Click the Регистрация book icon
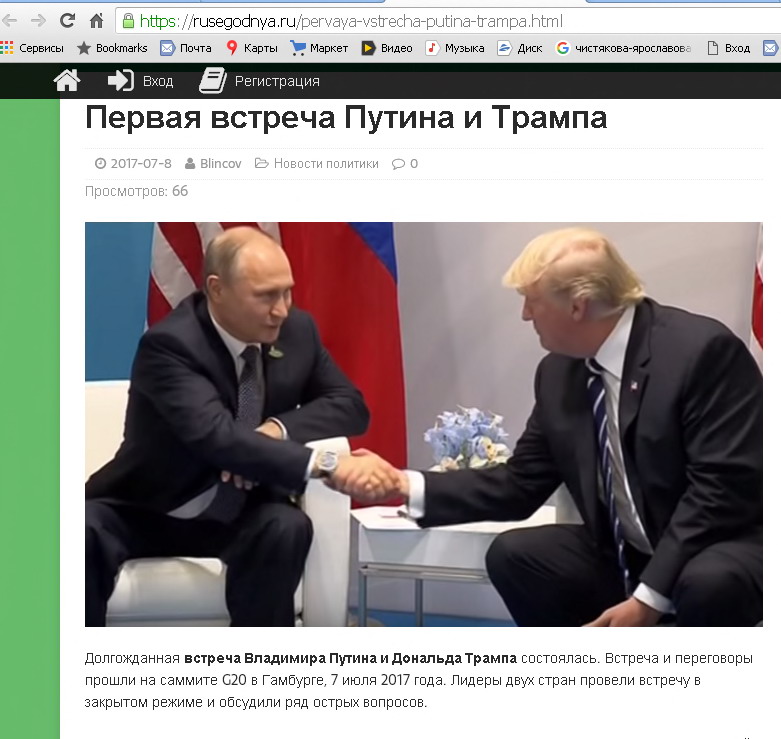The width and height of the screenshot is (781, 739). point(213,80)
